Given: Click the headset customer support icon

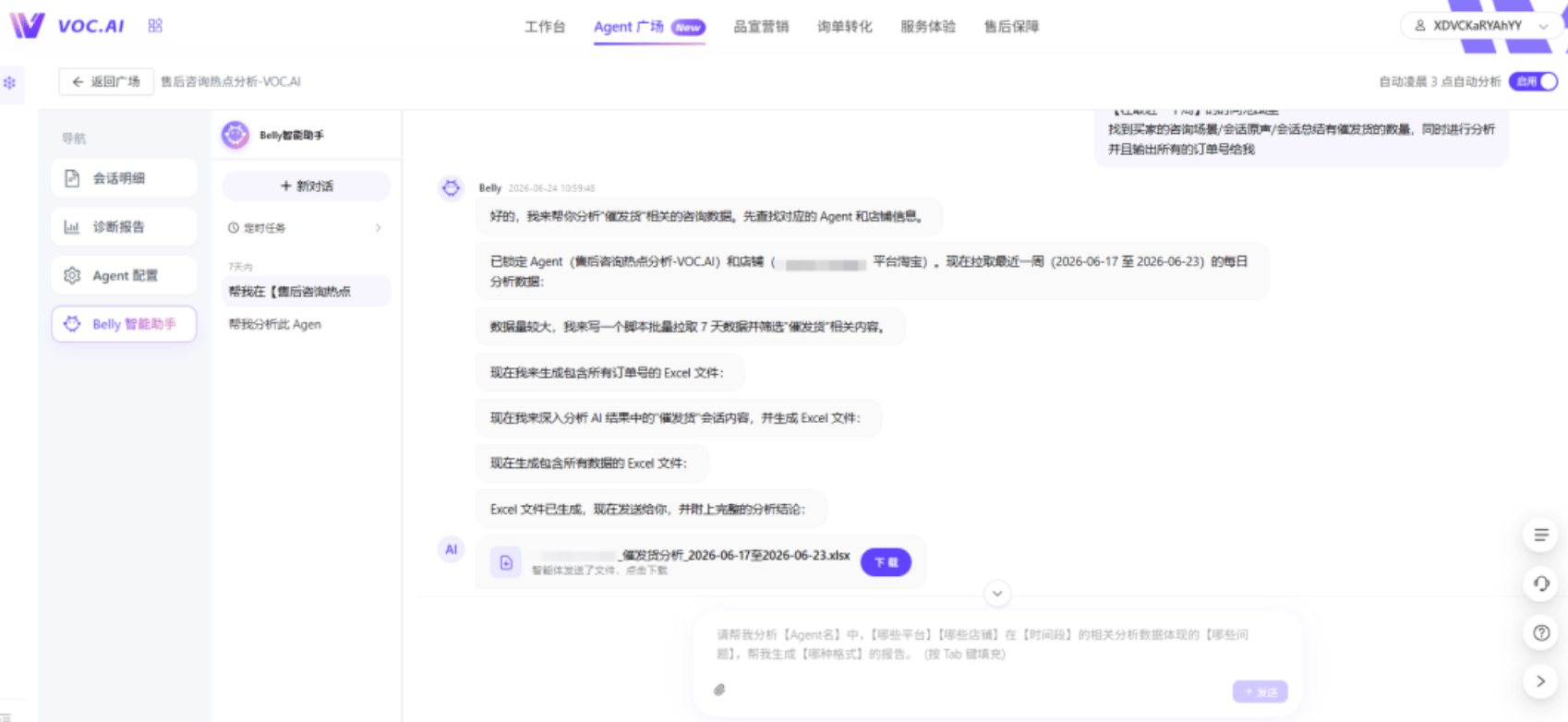Looking at the screenshot, I should 1541,584.
